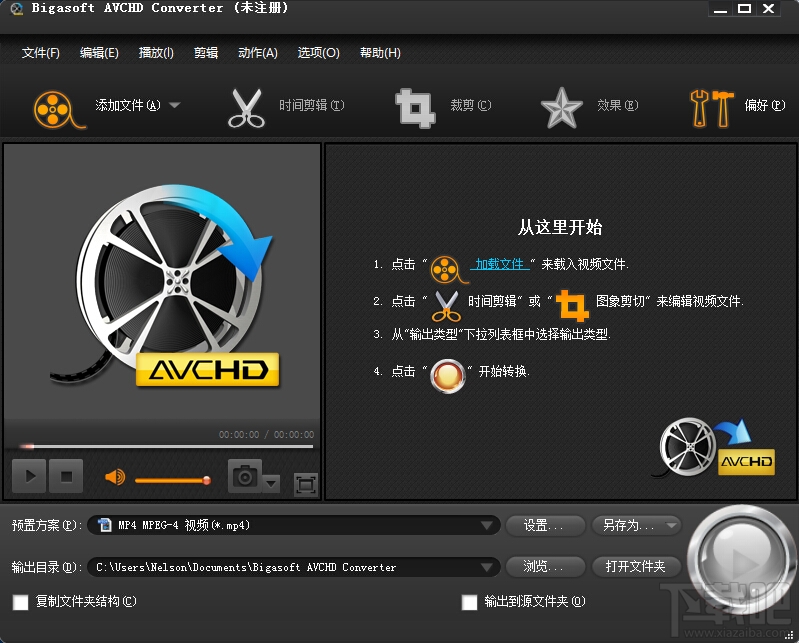Image resolution: width=799 pixels, height=643 pixels.
Task: Open the Preferences tools icon
Action: [711, 108]
